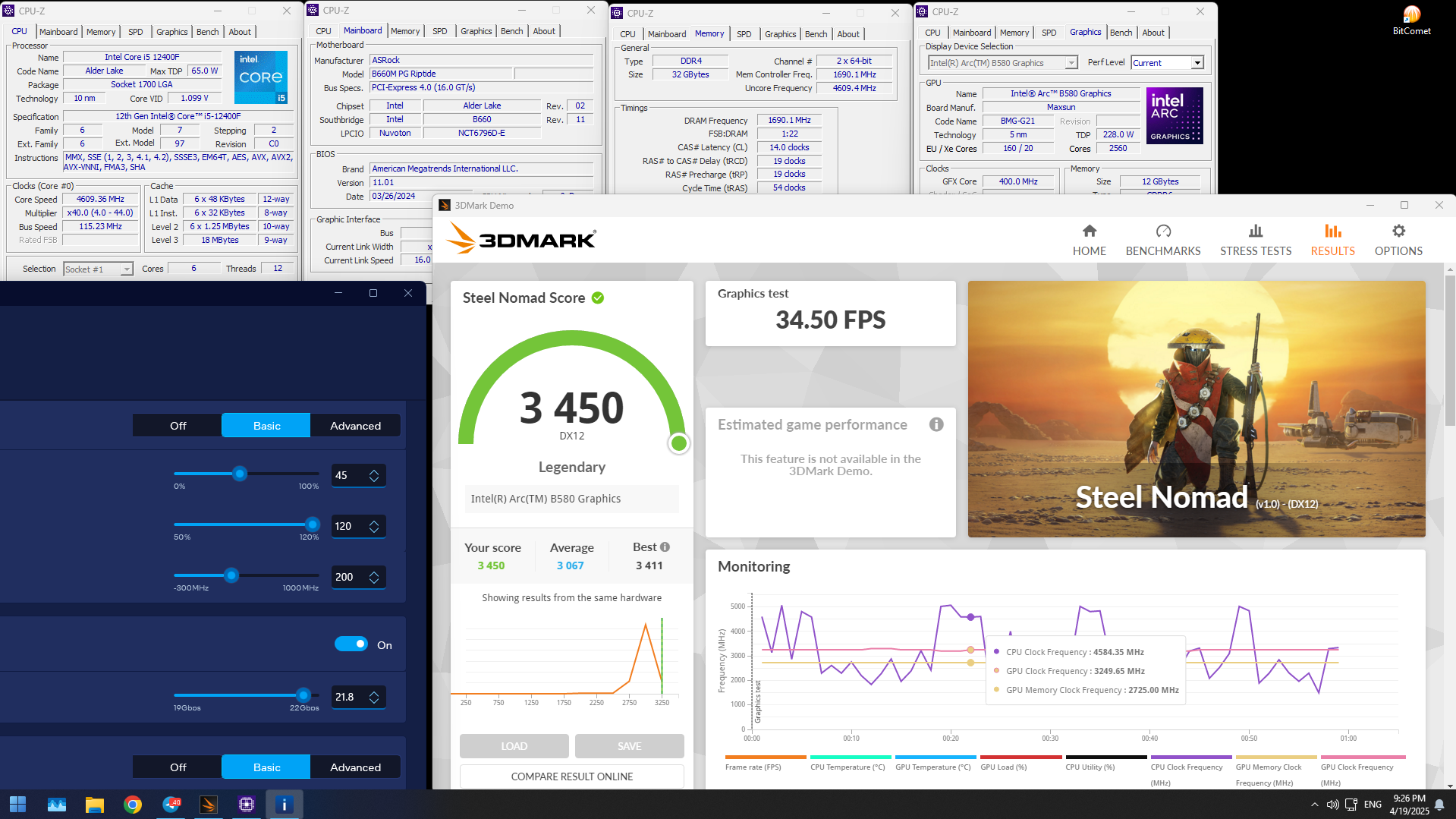This screenshot has height=819, width=1456.
Task: Open the RESULTS bar chart icon
Action: (1332, 231)
